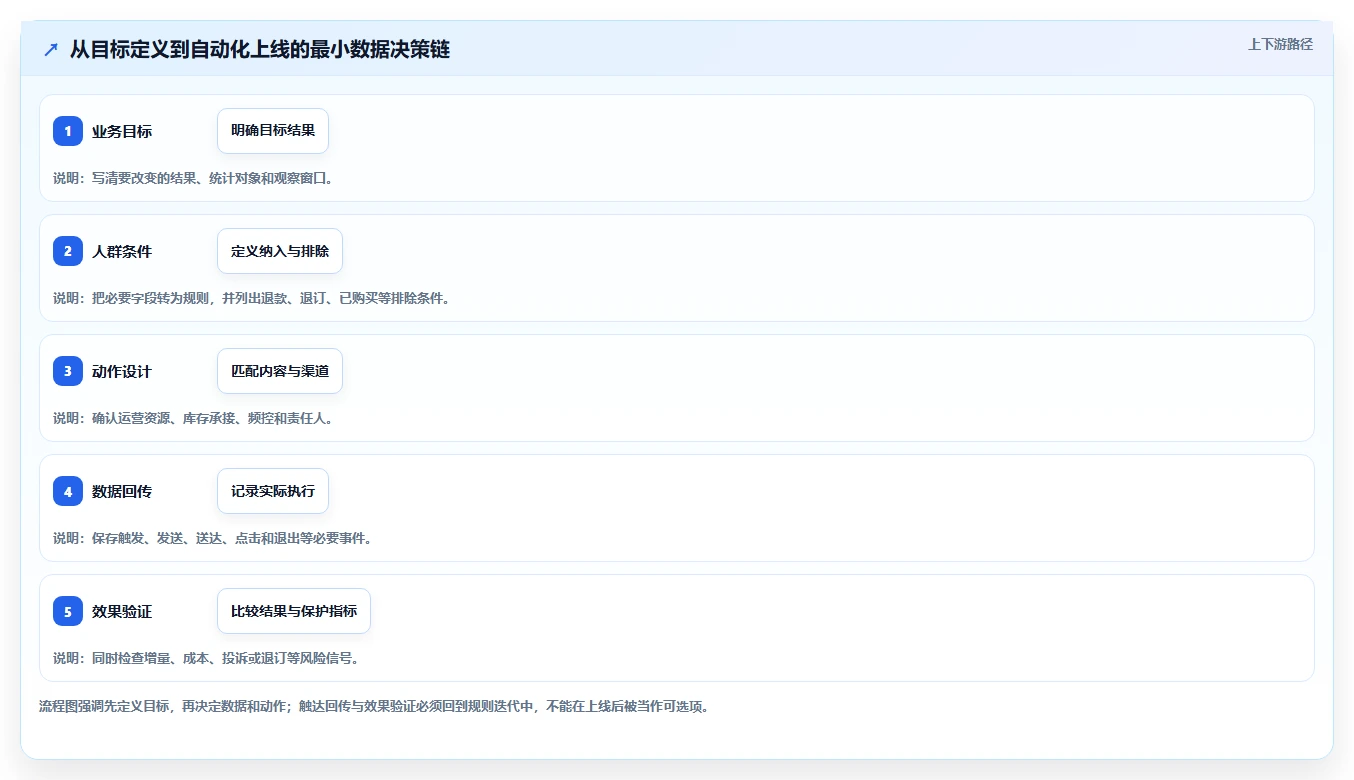
Task: Select step number badge 2
Action: pos(68,251)
